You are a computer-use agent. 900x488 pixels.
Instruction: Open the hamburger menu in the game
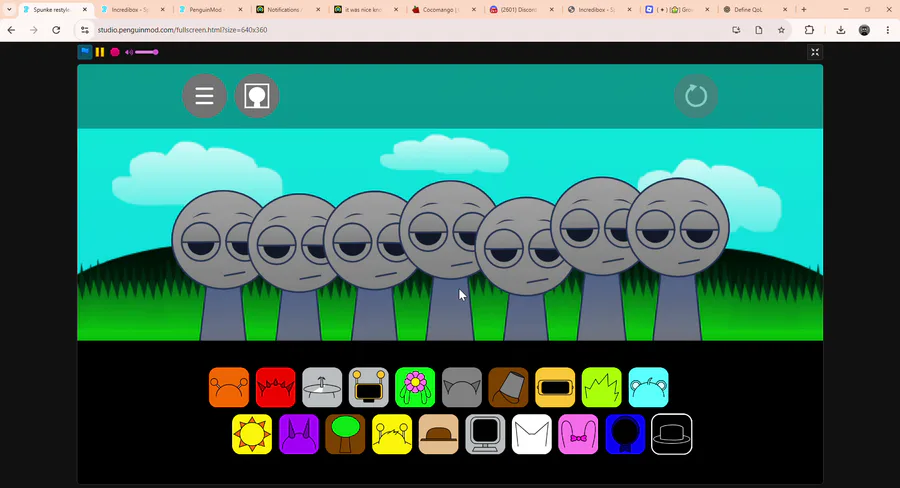coord(204,96)
